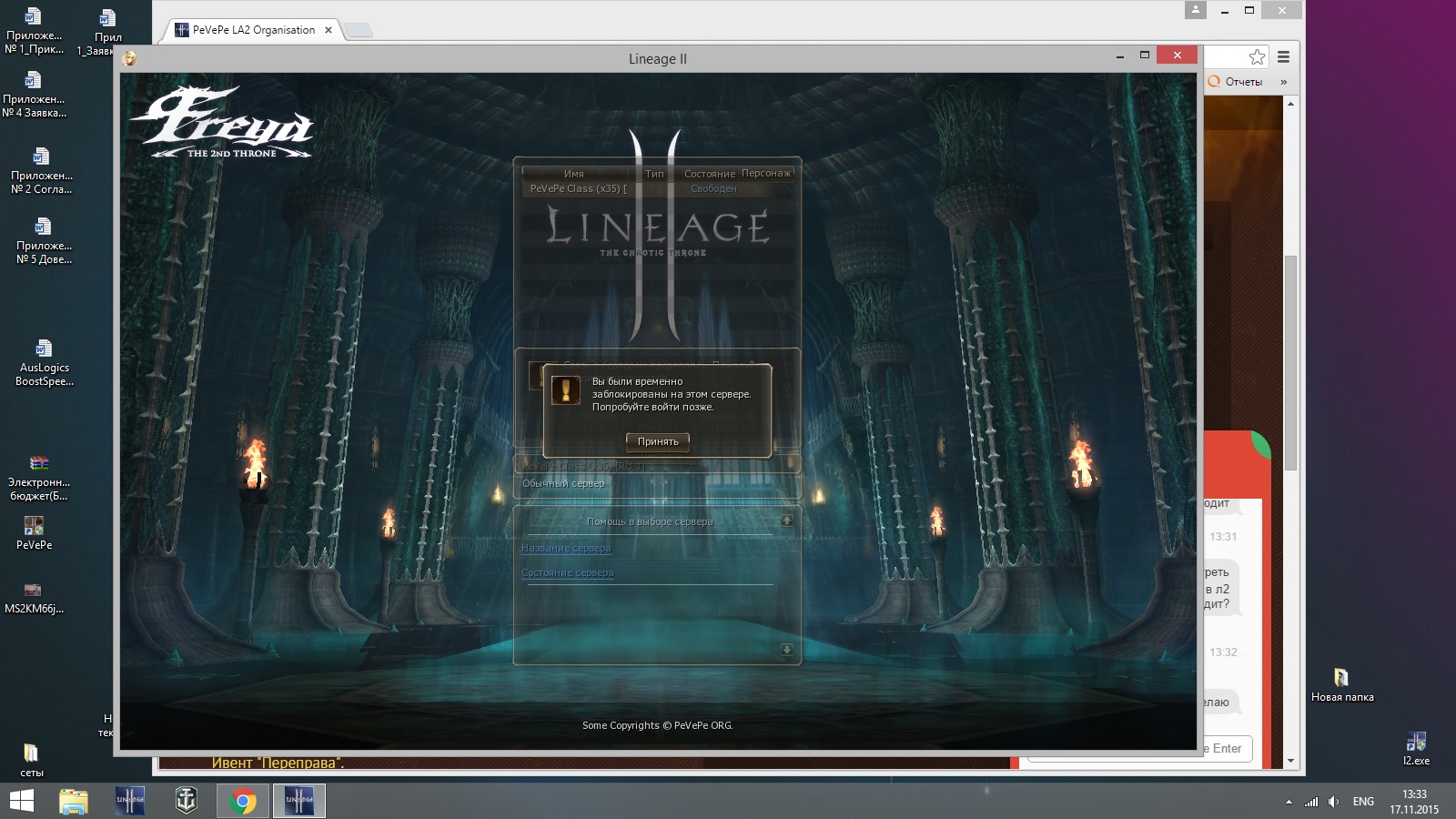Select Приложение № 5 Дове desktop document
The width and height of the screenshot is (1456, 819).
(x=43, y=241)
